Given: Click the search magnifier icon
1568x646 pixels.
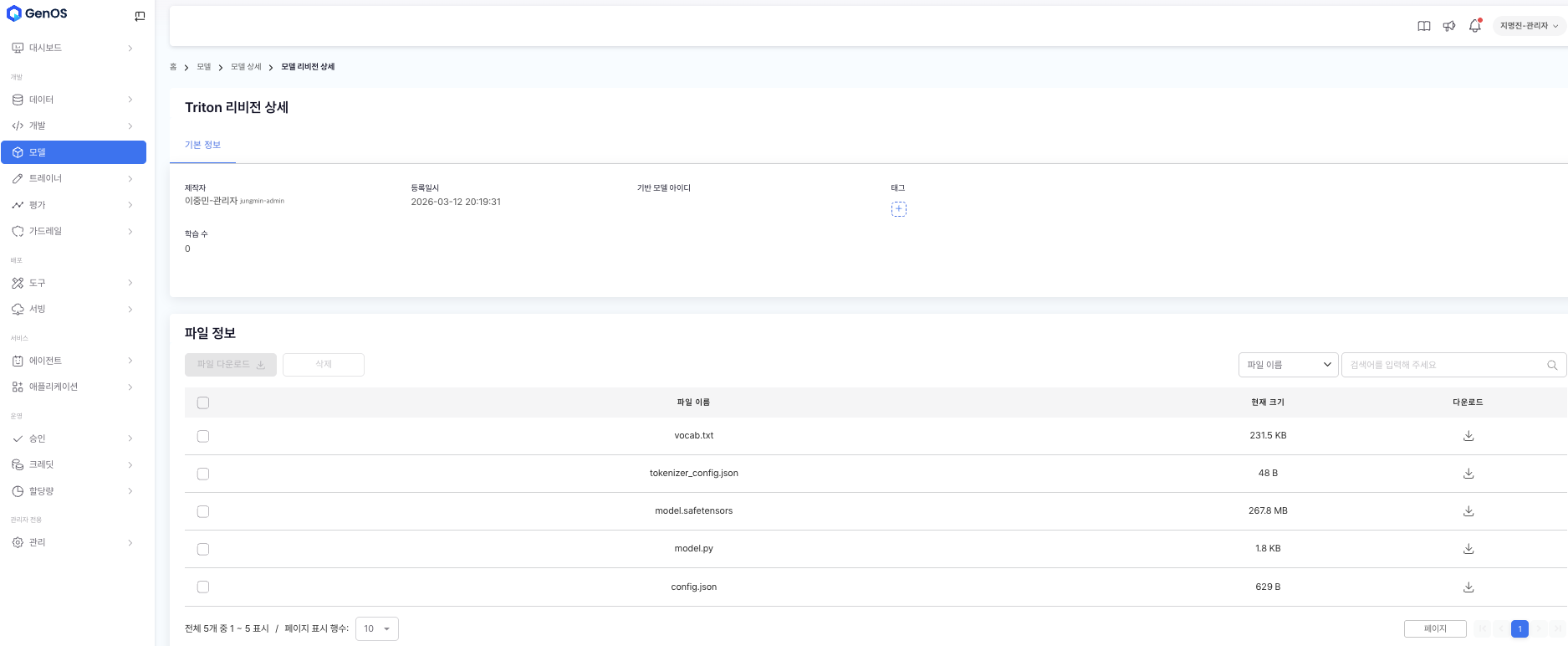Looking at the screenshot, I should click(1552, 365).
